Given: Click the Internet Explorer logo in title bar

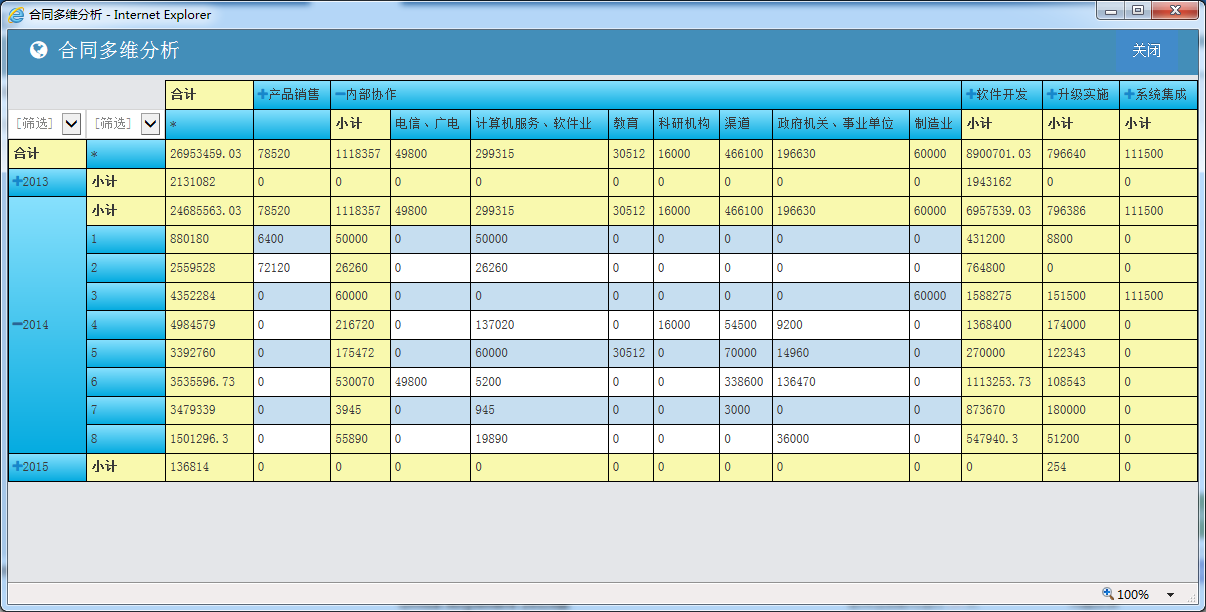Looking at the screenshot, I should pos(16,15).
